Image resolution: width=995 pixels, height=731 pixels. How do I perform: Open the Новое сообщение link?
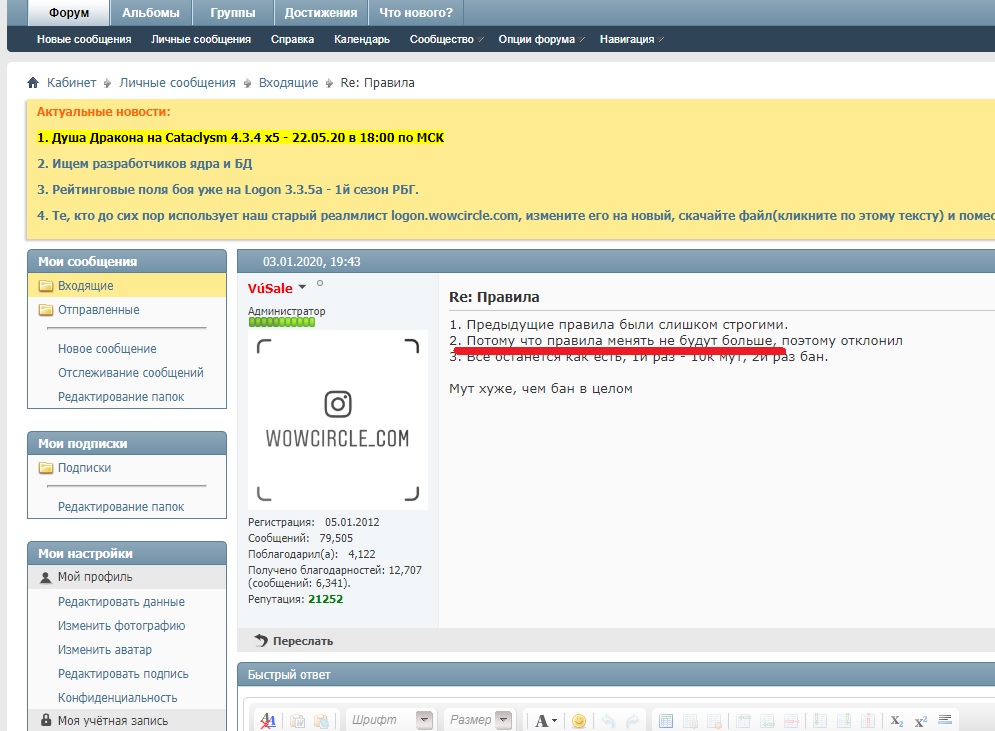[x=107, y=349]
